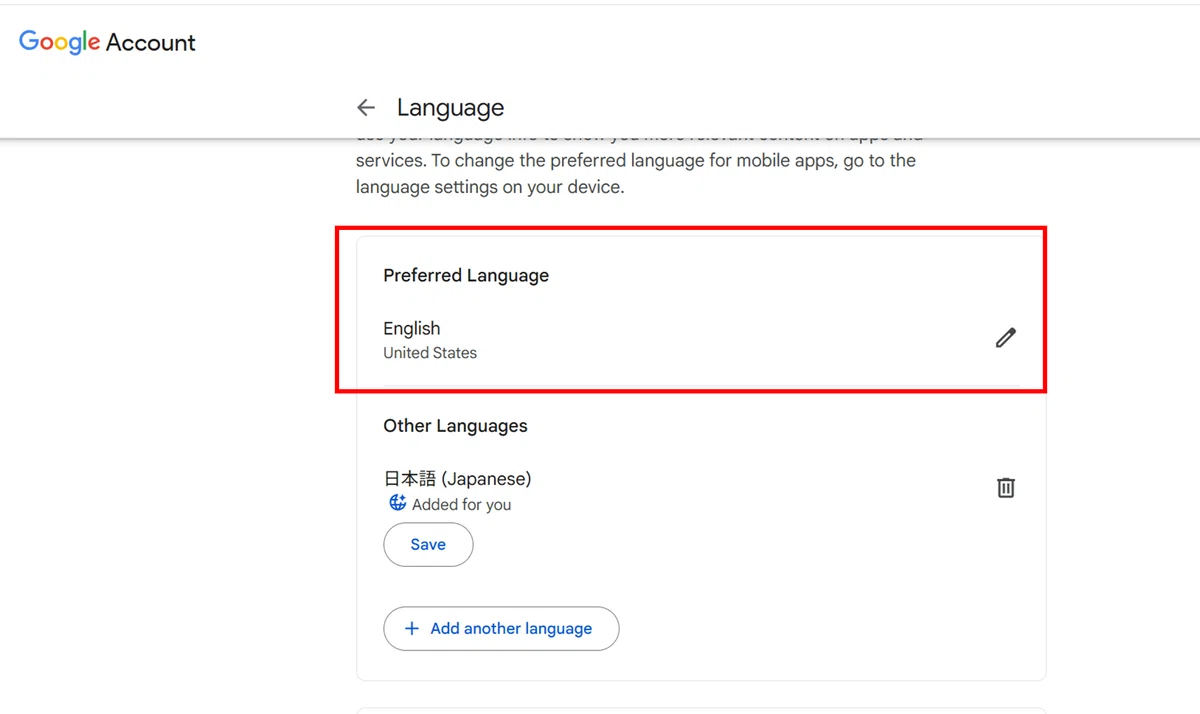1200x714 pixels.
Task: Click the United States region label
Action: click(x=430, y=353)
